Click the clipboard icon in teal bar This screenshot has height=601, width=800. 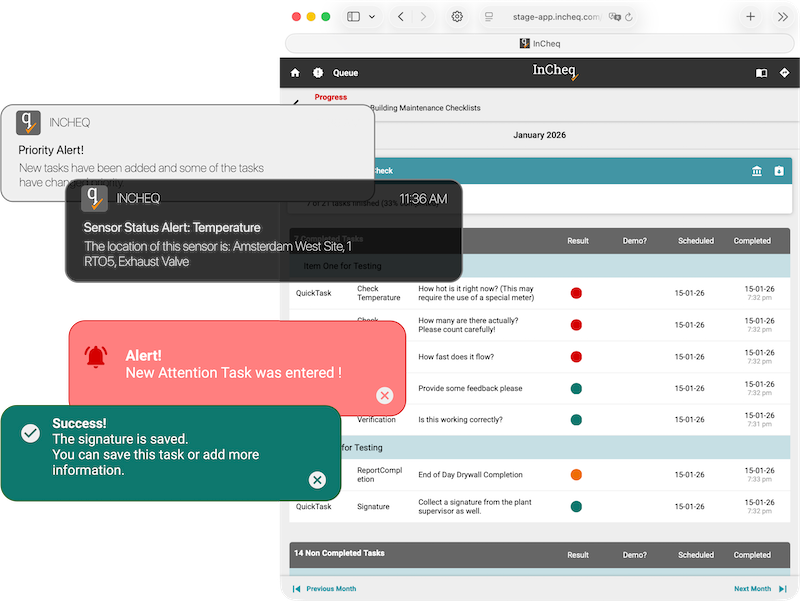pos(779,171)
